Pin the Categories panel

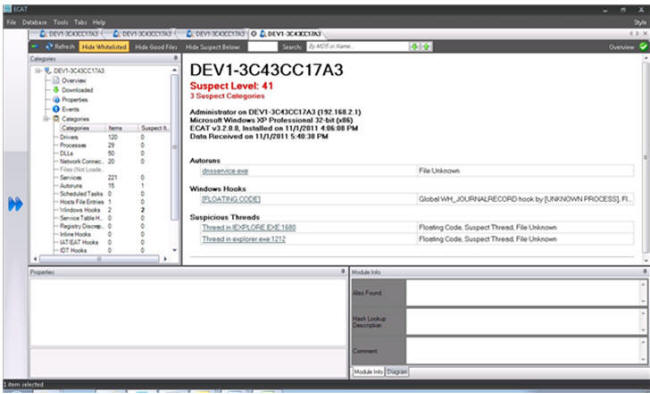click(176, 59)
